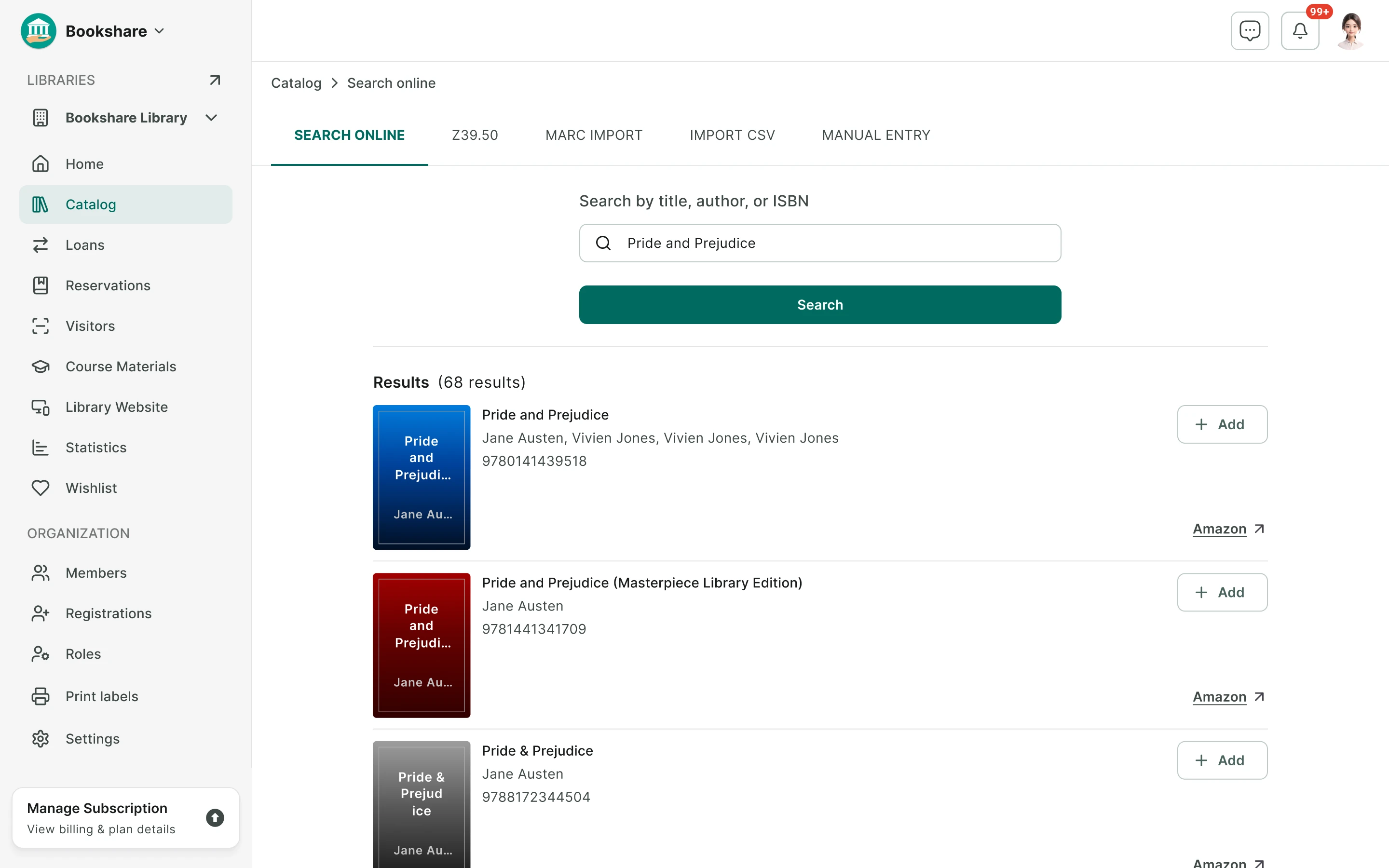Open Print labels page

click(126, 696)
